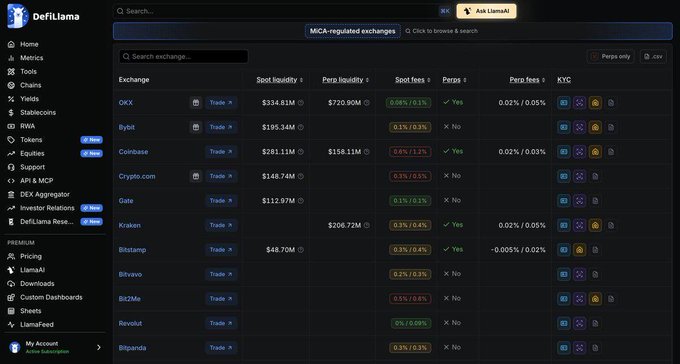Click the DefiLlama Research icon
This screenshot has height=364, width=680.
pyautogui.click(x=11, y=222)
